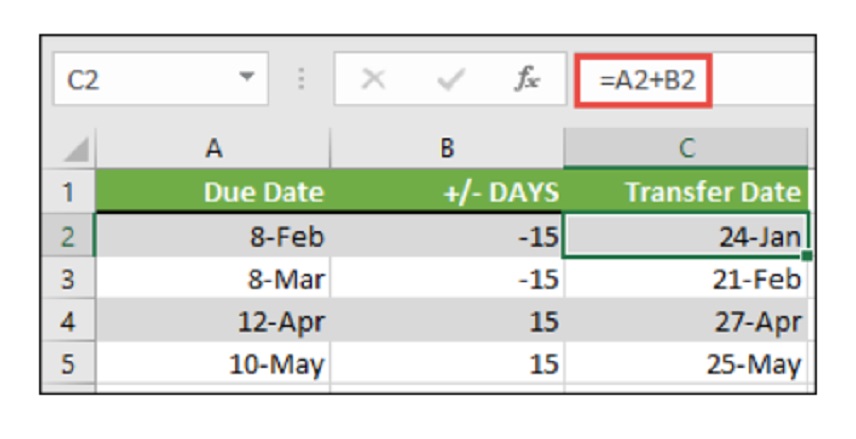Click the Due Date header cell
This screenshot has width=856, height=439.
(213, 192)
